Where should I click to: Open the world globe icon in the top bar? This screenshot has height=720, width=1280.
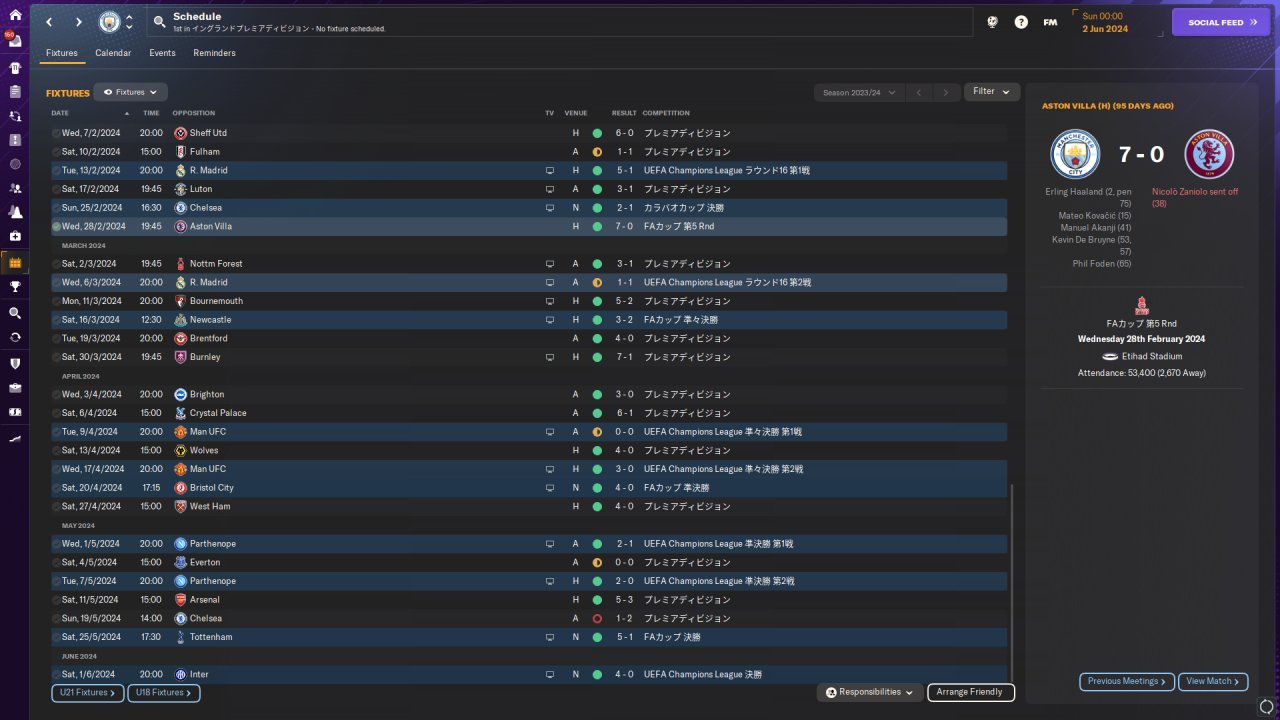[992, 22]
